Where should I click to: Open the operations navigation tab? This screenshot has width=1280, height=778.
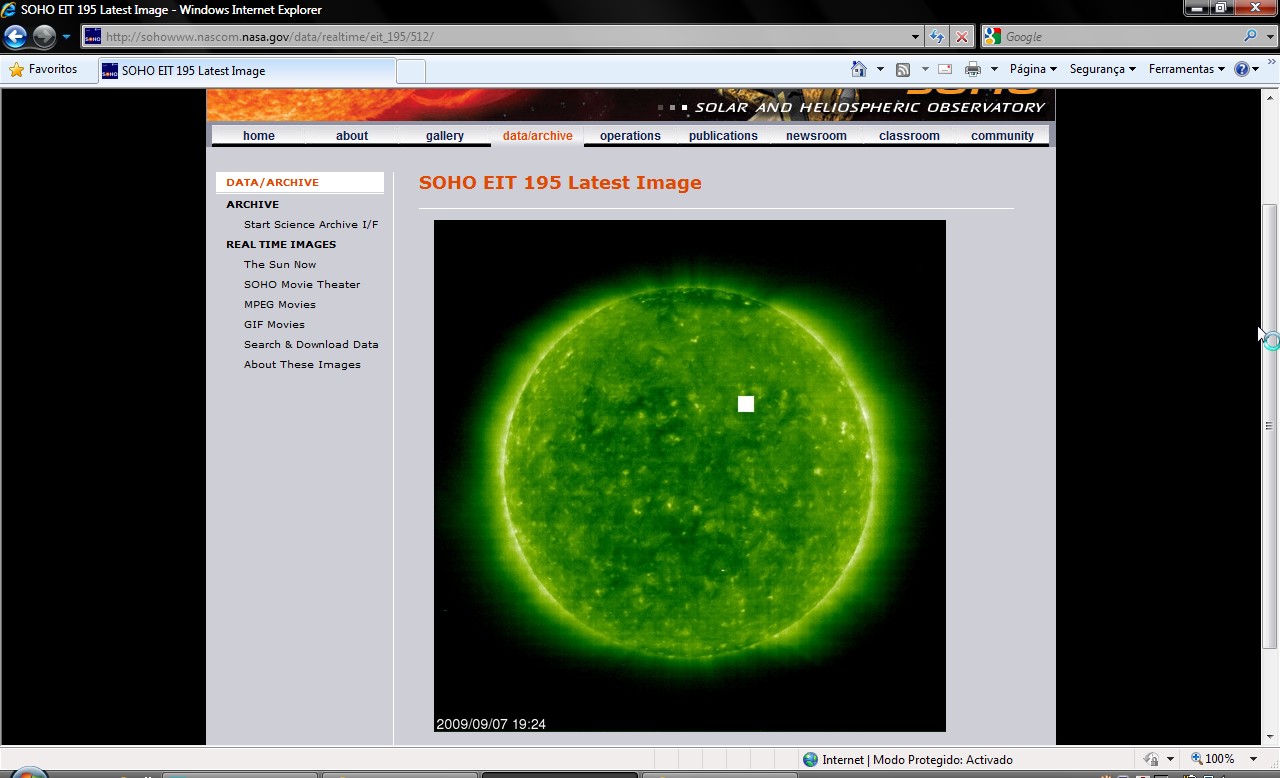(630, 136)
